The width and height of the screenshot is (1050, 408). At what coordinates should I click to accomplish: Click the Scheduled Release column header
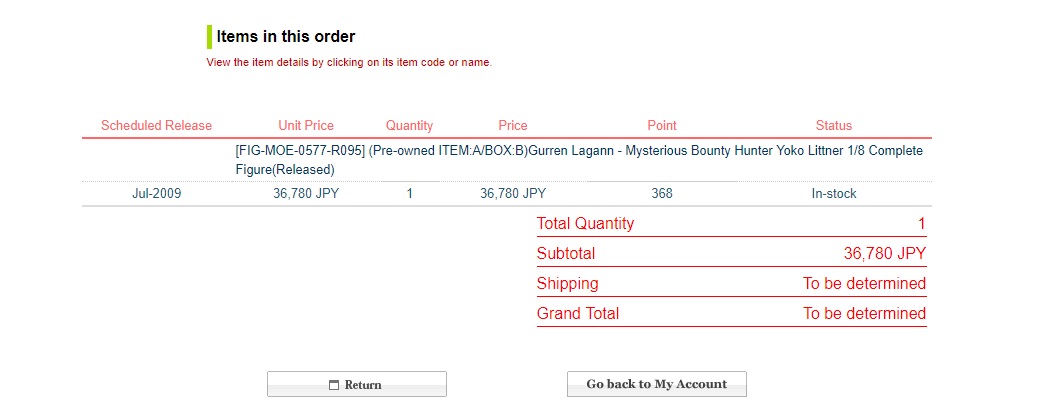coord(156,126)
